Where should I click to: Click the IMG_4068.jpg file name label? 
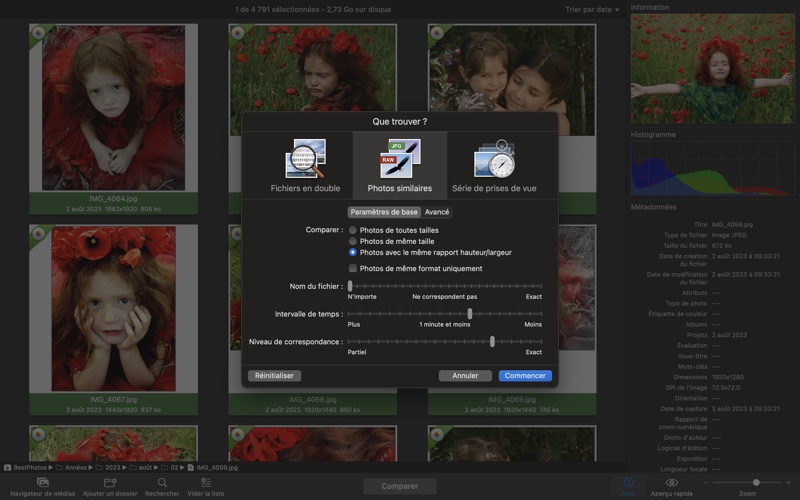point(312,399)
